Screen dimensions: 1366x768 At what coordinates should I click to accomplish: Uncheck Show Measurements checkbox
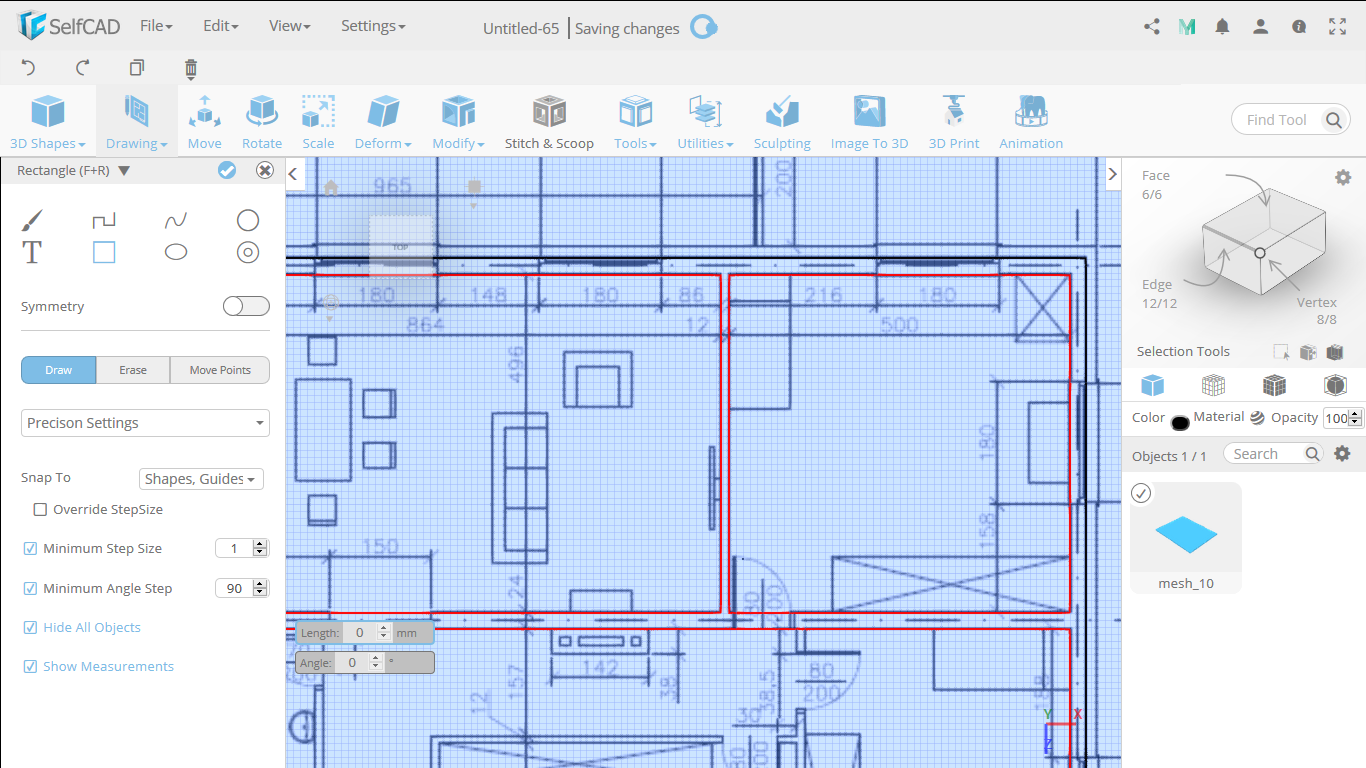tap(30, 666)
